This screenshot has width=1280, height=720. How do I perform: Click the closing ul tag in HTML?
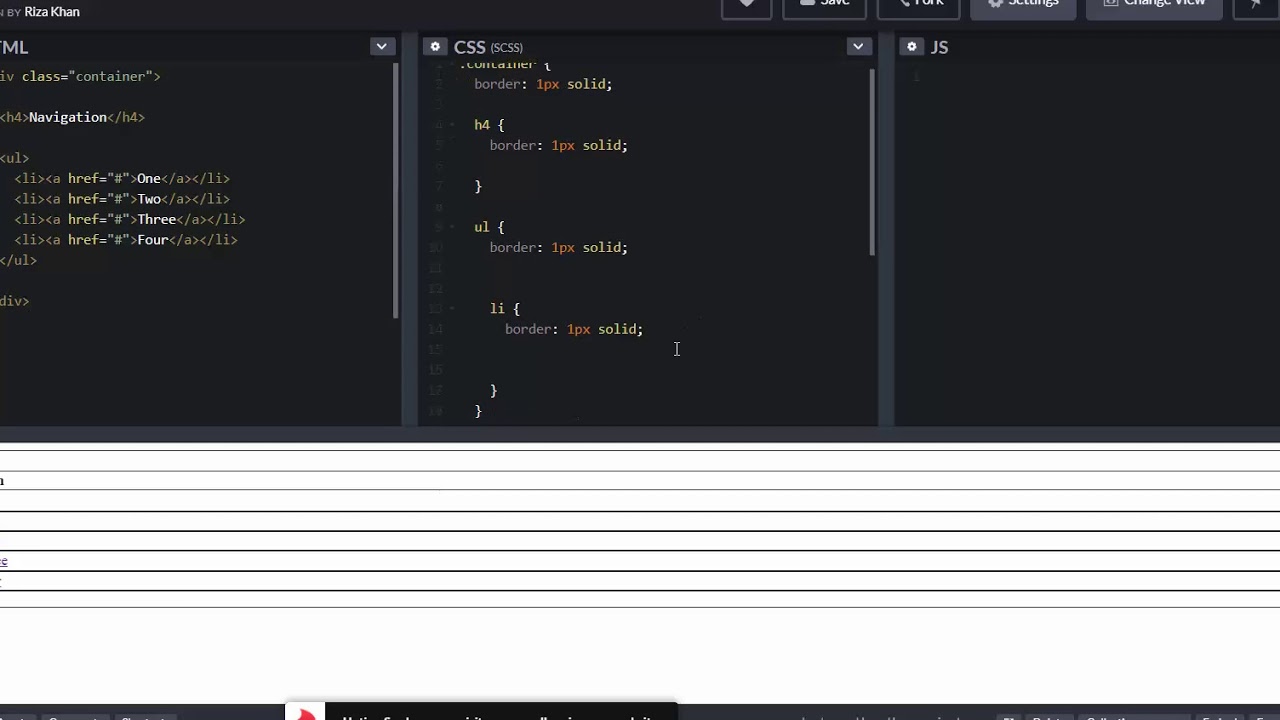coord(18,260)
